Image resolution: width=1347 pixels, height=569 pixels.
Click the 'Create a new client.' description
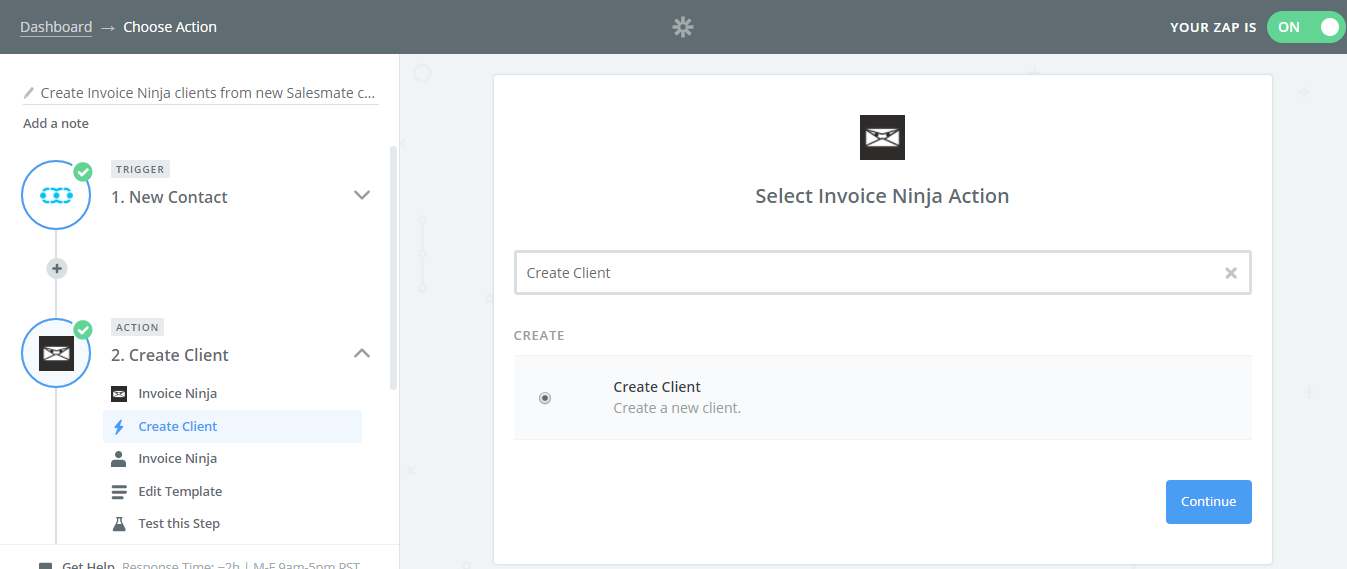(x=677, y=408)
